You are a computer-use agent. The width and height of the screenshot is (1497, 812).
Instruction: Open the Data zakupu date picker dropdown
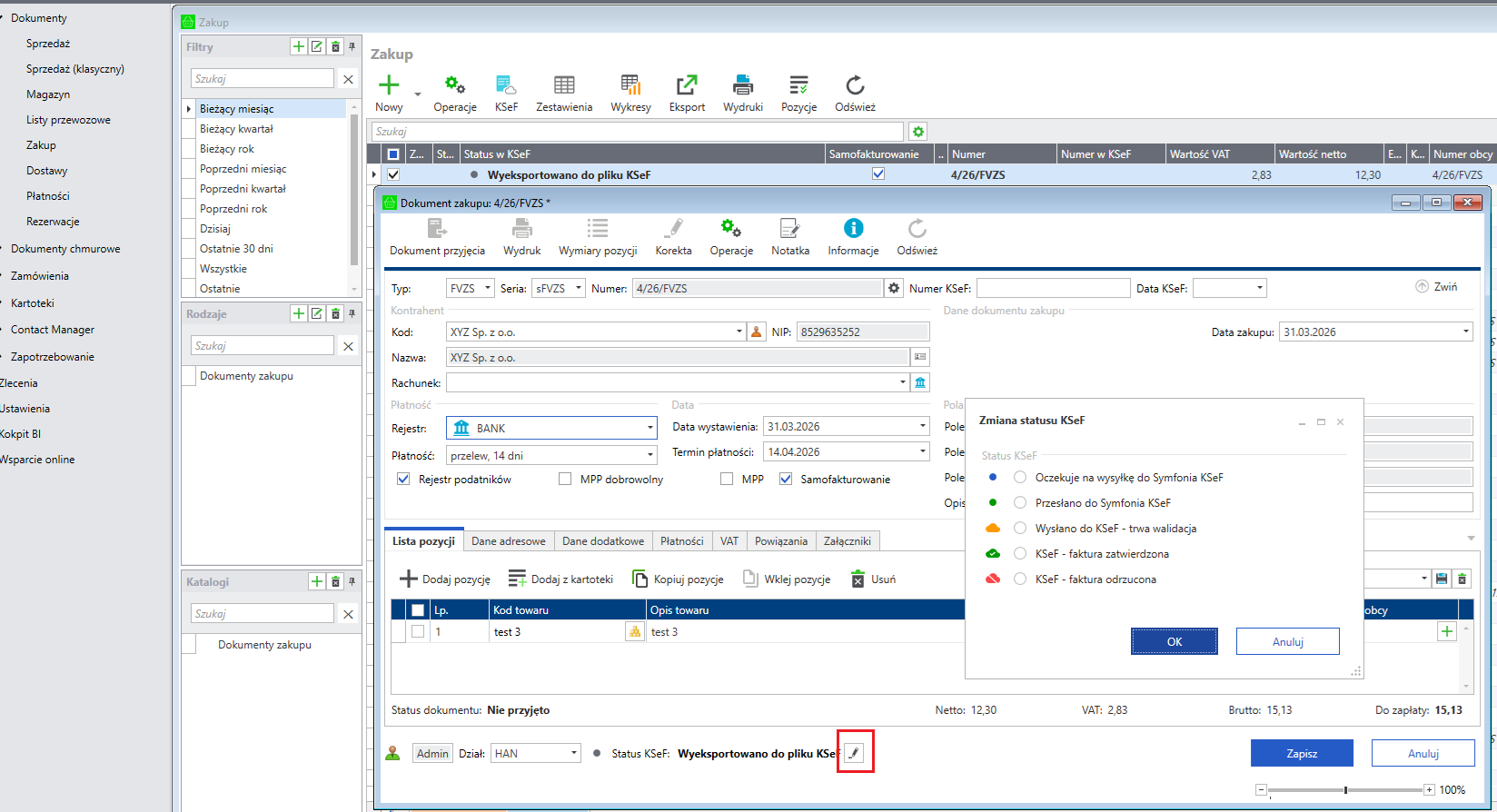pyautogui.click(x=1465, y=332)
